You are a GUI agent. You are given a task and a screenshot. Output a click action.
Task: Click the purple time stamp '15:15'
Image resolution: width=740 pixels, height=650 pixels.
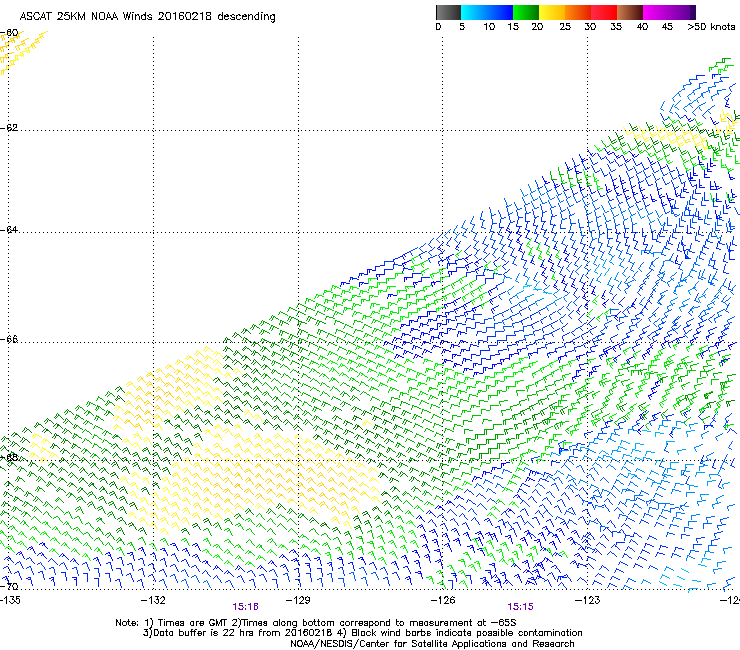[x=521, y=607]
